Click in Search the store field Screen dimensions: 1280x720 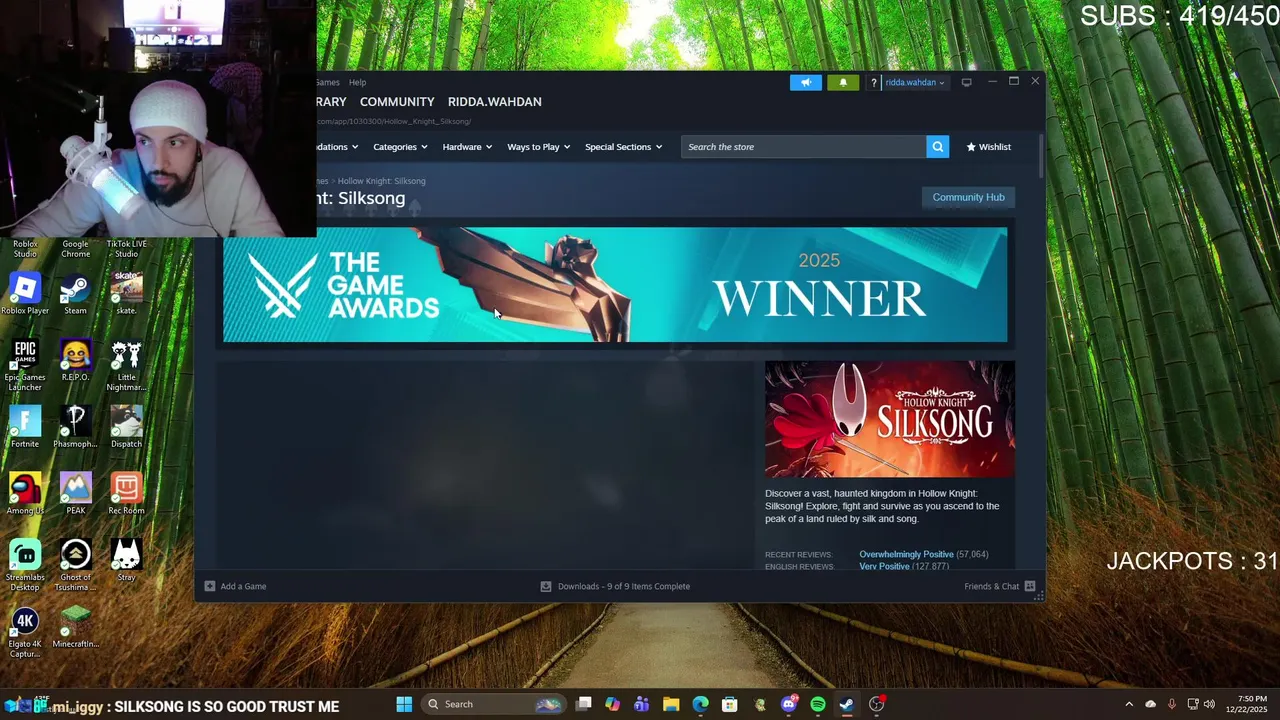[x=804, y=147]
